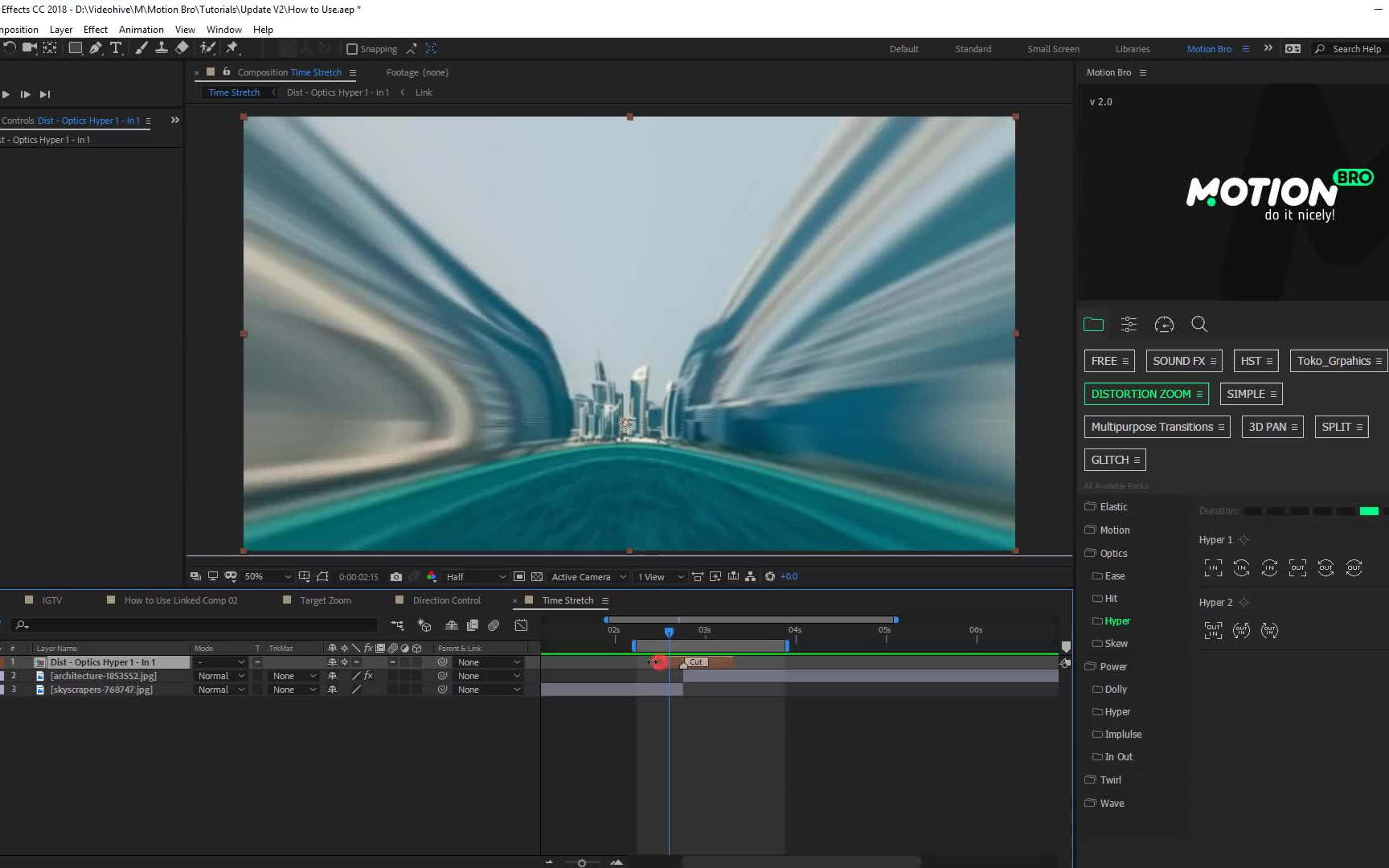Select the Pen tool in toolbar
This screenshot has width=1389, height=868.
(x=96, y=48)
